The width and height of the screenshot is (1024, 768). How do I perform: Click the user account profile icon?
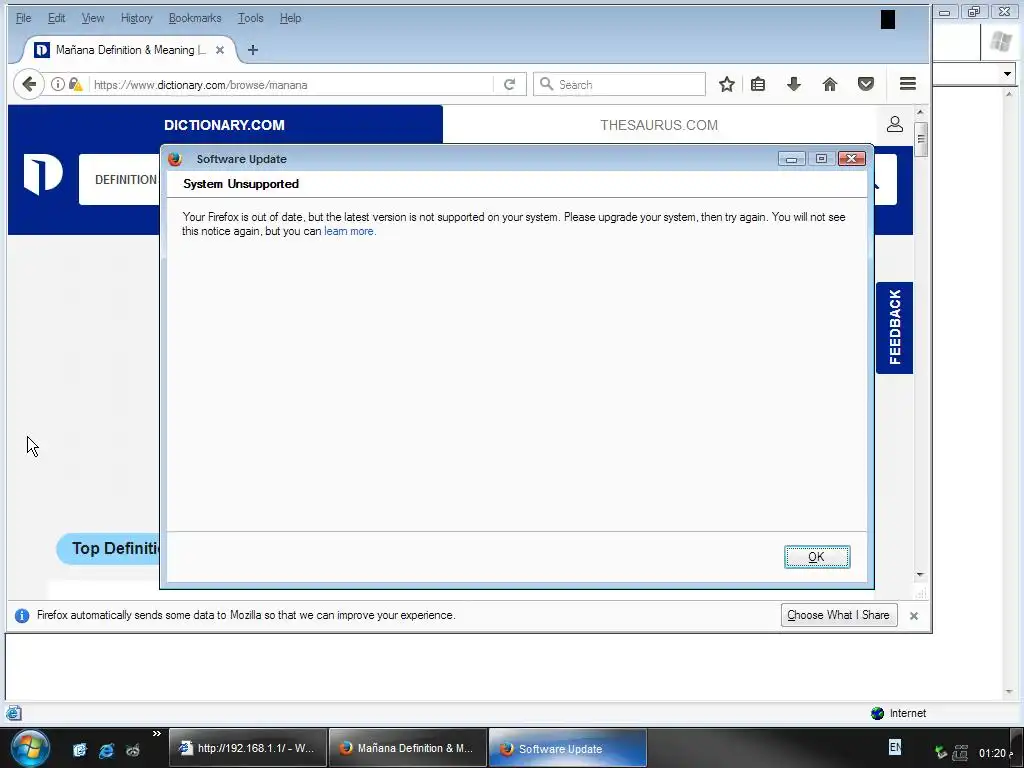pyautogui.click(x=895, y=124)
